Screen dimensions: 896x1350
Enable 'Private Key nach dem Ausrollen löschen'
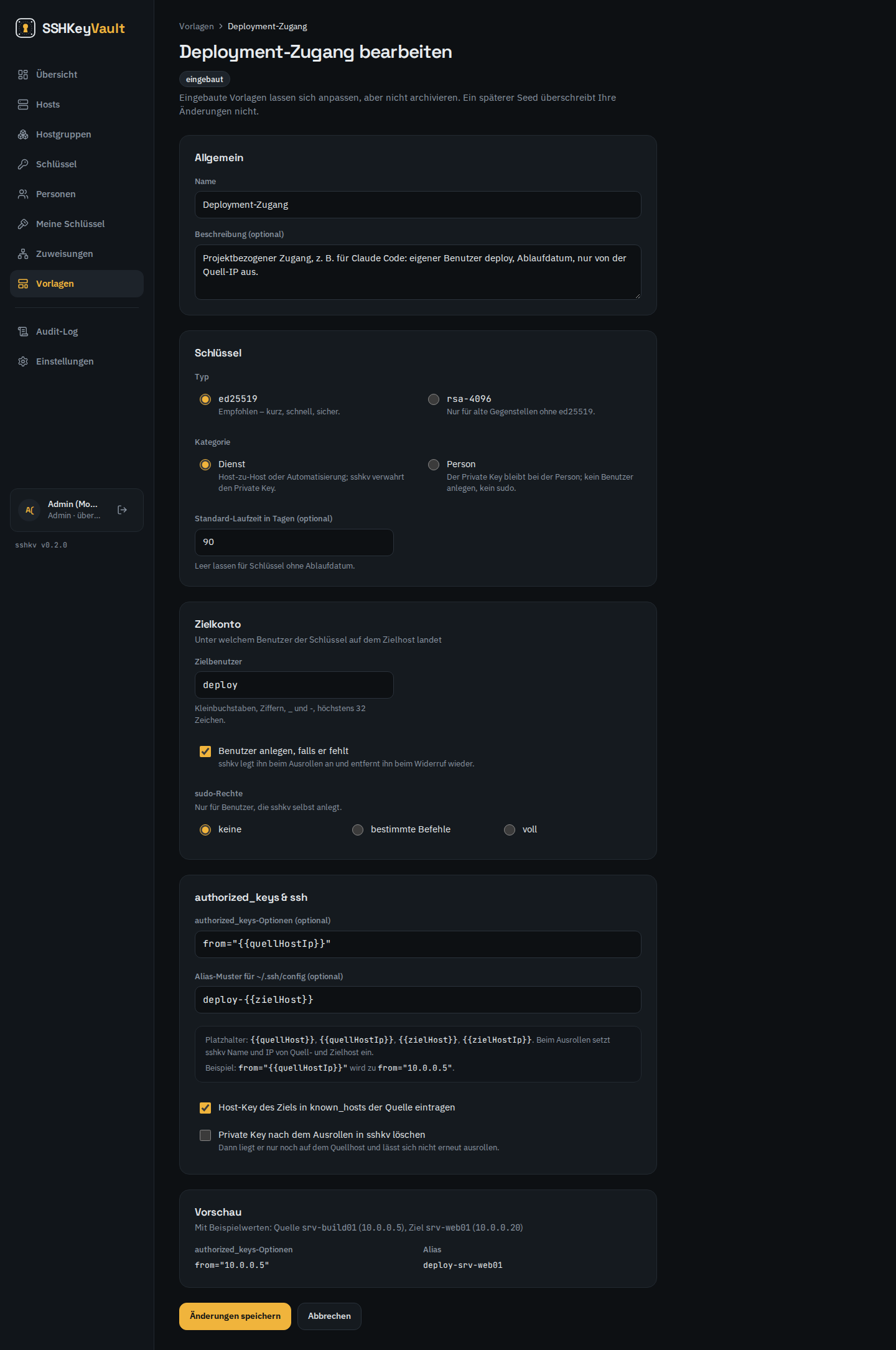(205, 1135)
